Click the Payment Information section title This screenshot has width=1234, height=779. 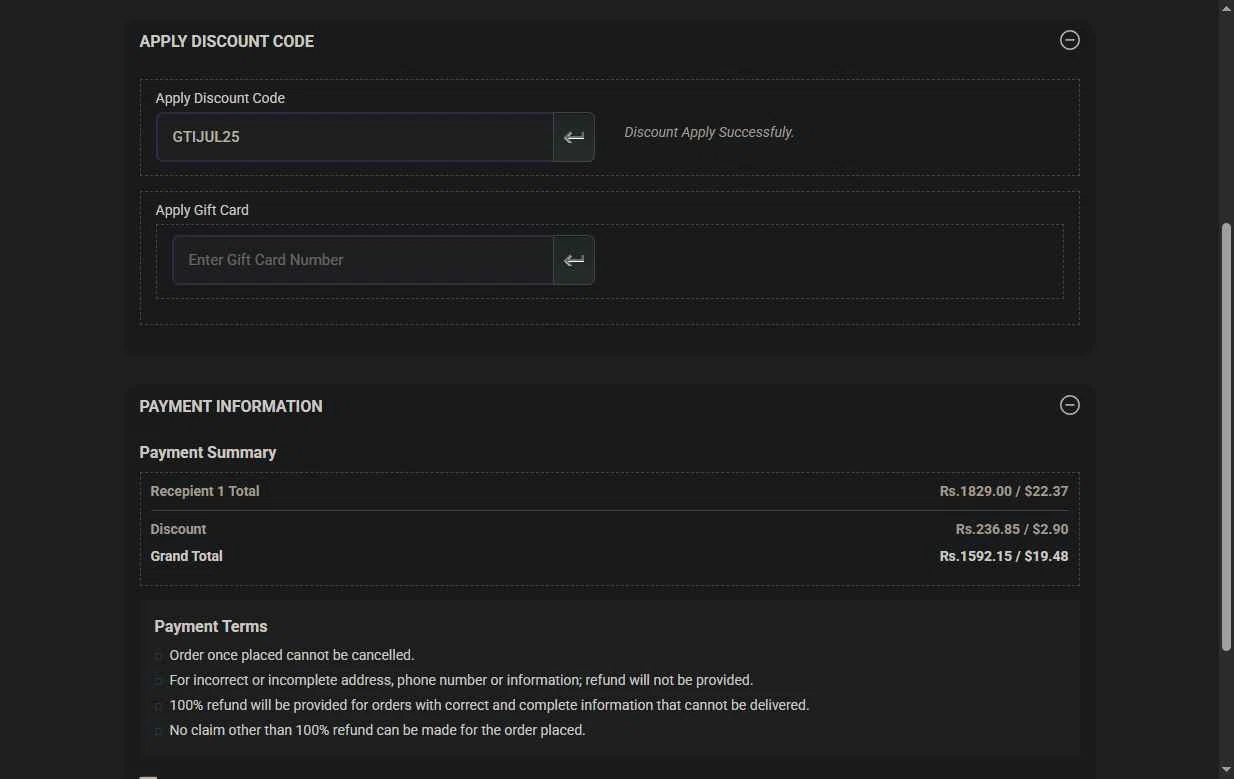pyautogui.click(x=231, y=406)
